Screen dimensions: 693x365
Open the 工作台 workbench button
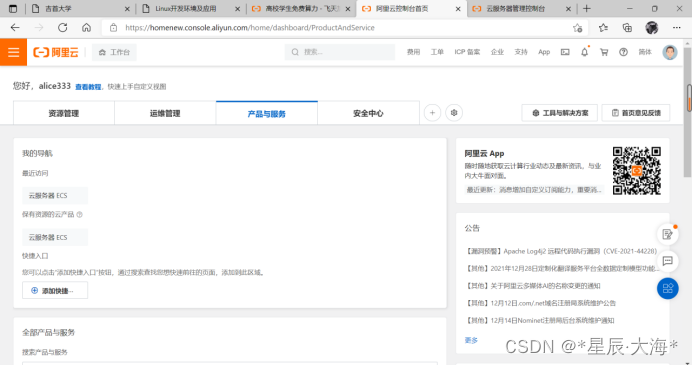[114, 52]
